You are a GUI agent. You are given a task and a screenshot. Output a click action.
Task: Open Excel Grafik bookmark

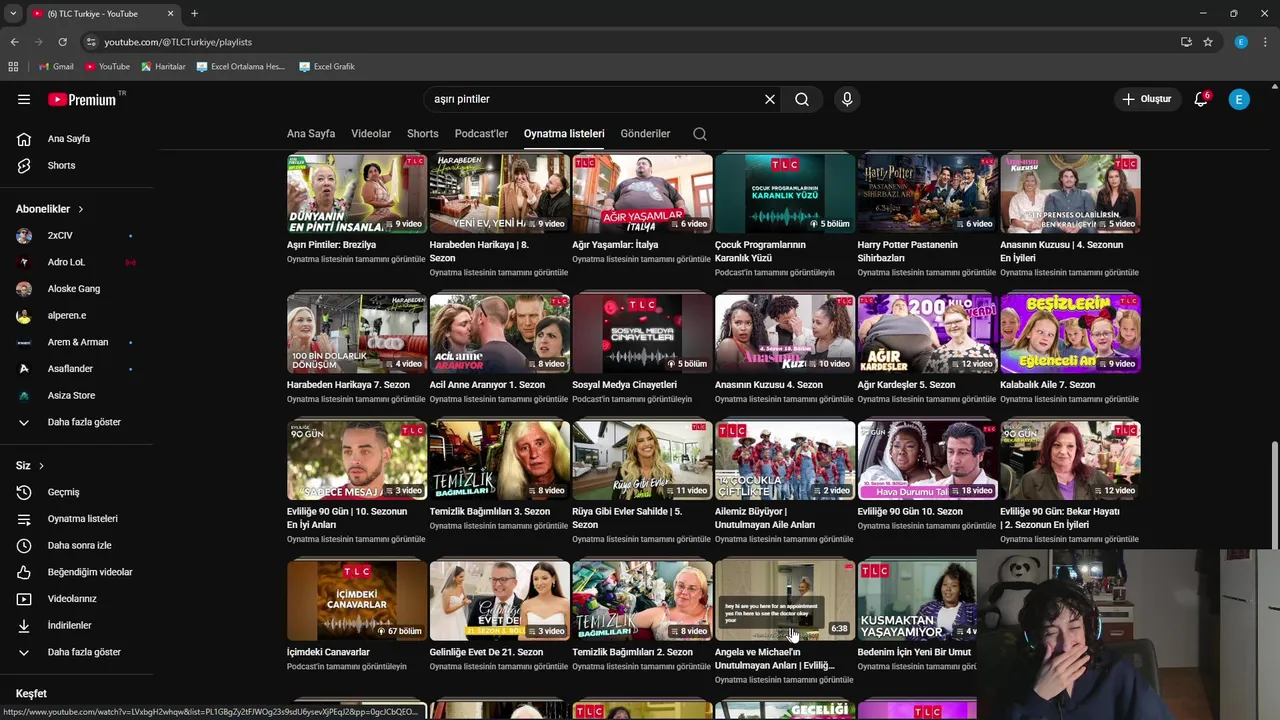coord(327,67)
